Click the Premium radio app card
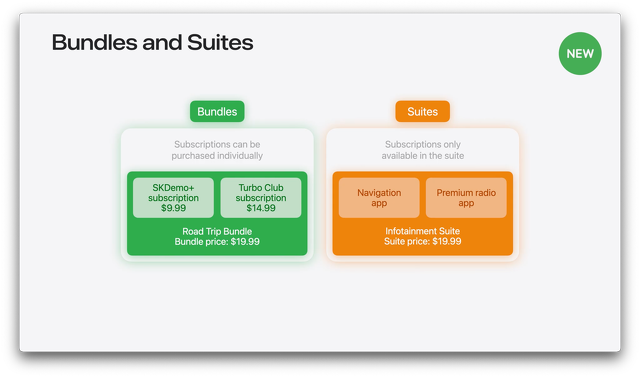 [x=466, y=198]
